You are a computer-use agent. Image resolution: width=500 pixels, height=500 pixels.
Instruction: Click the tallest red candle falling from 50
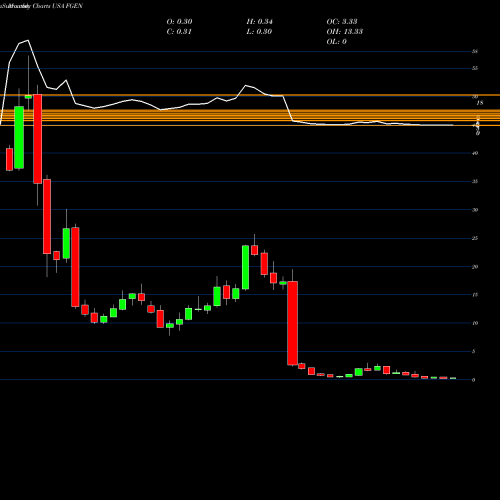38,139
